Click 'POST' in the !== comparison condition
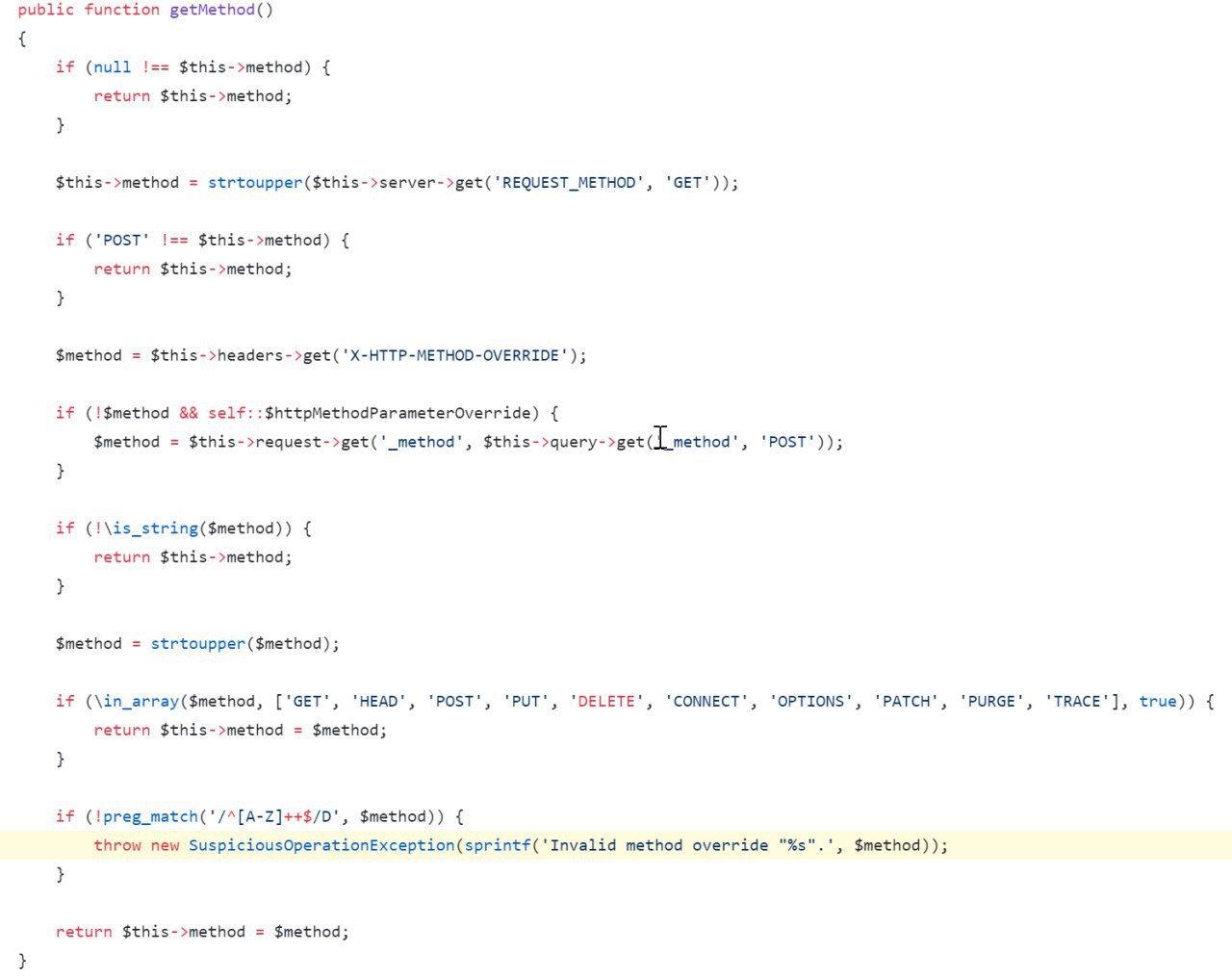 coord(122,241)
